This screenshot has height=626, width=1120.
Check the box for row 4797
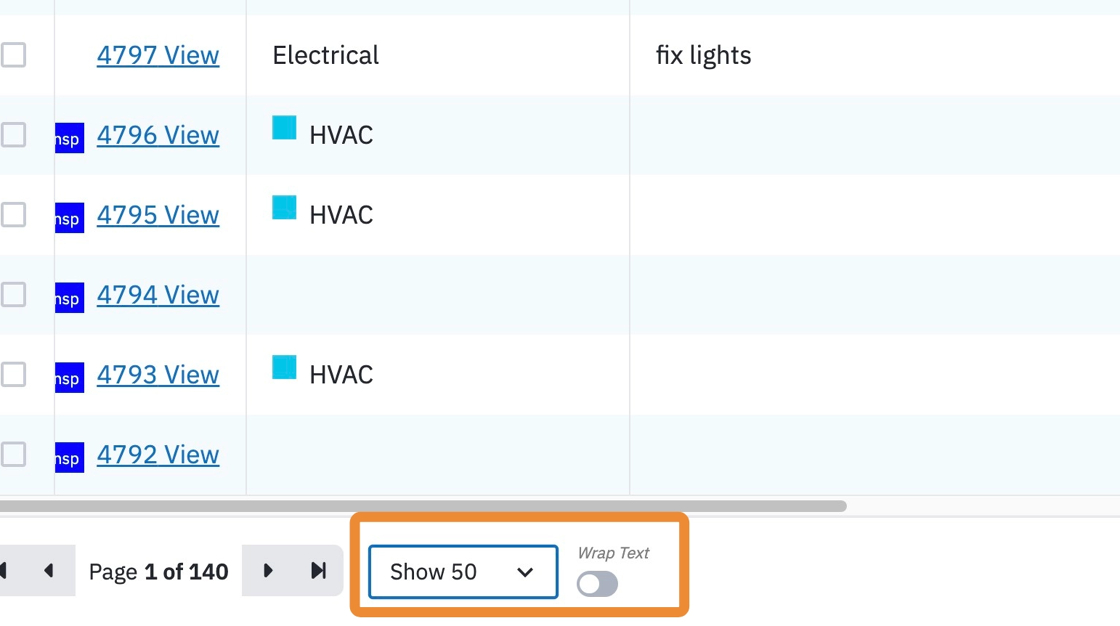[x=14, y=55]
